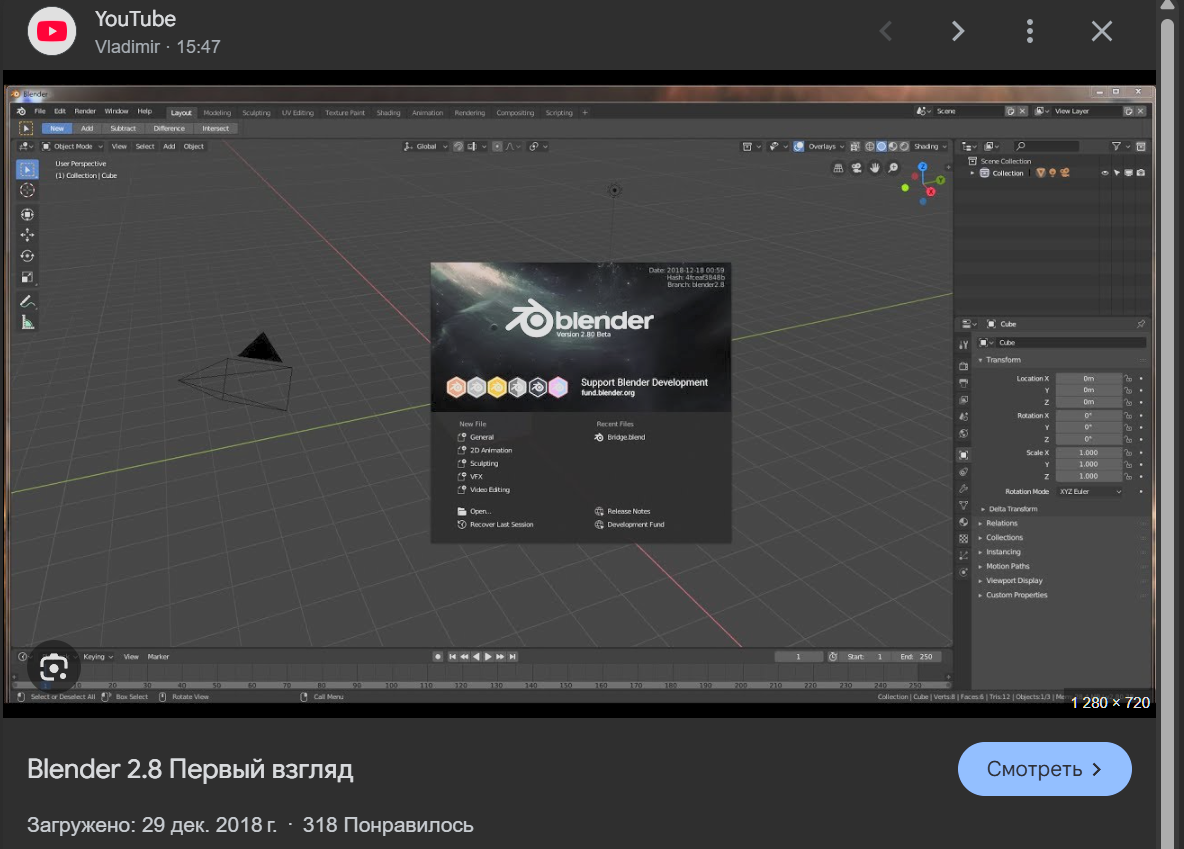The height and width of the screenshot is (849, 1184).
Task: Open the Output printer properties tab
Action: (964, 383)
